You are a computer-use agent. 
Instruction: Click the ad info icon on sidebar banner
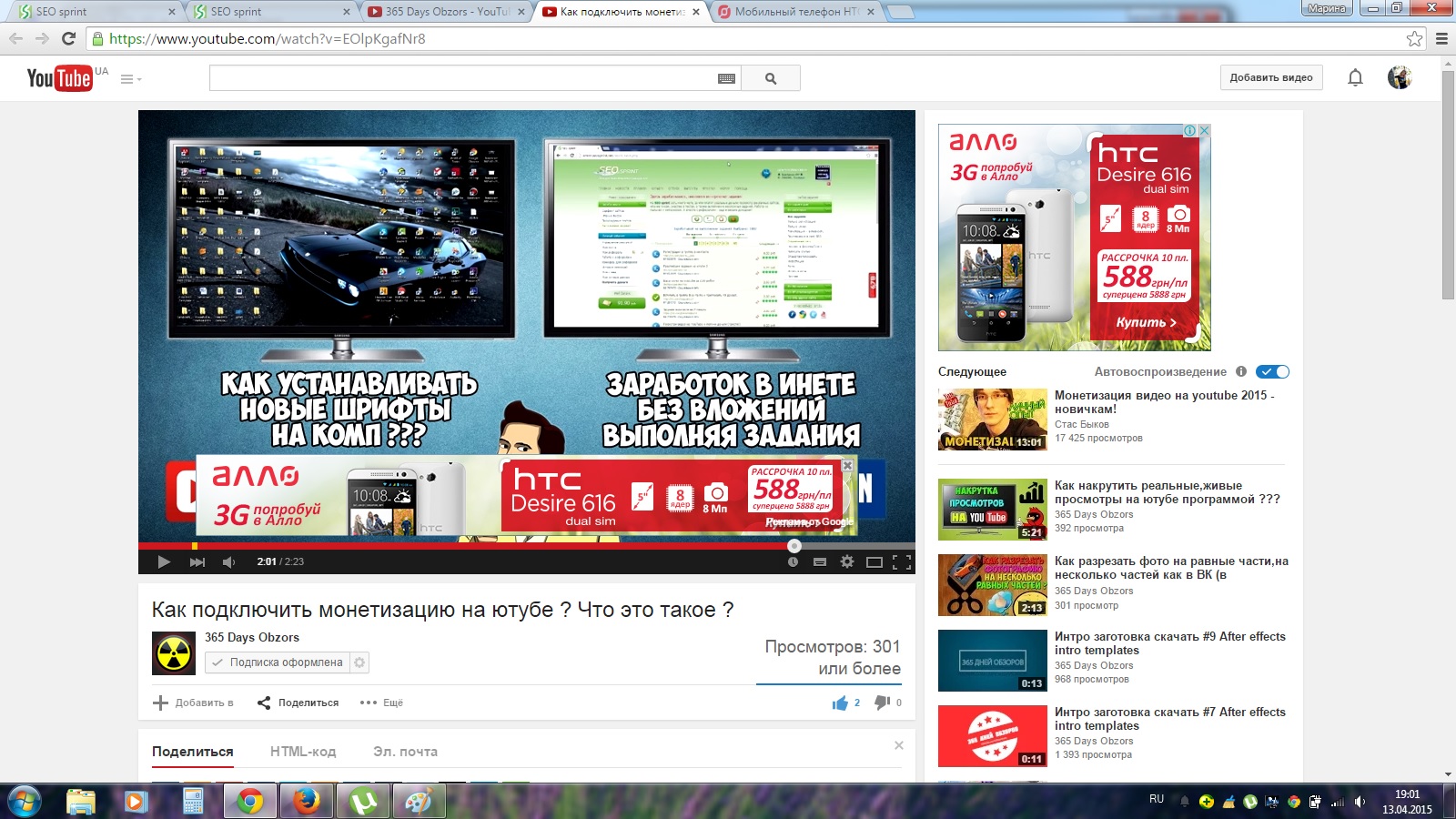[1189, 131]
